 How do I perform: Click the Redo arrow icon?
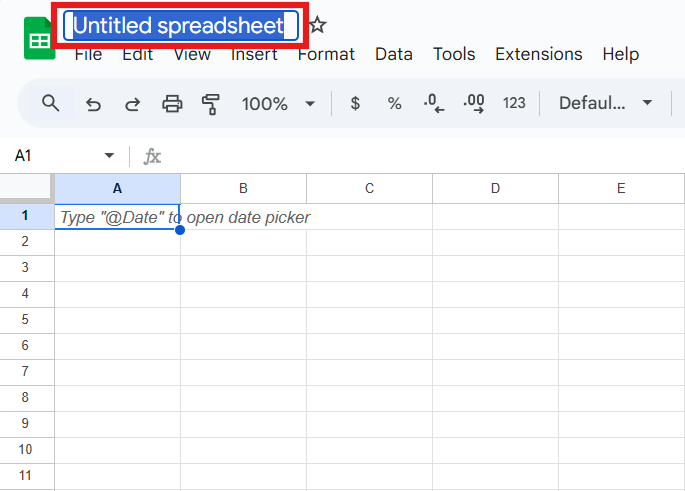(132, 103)
